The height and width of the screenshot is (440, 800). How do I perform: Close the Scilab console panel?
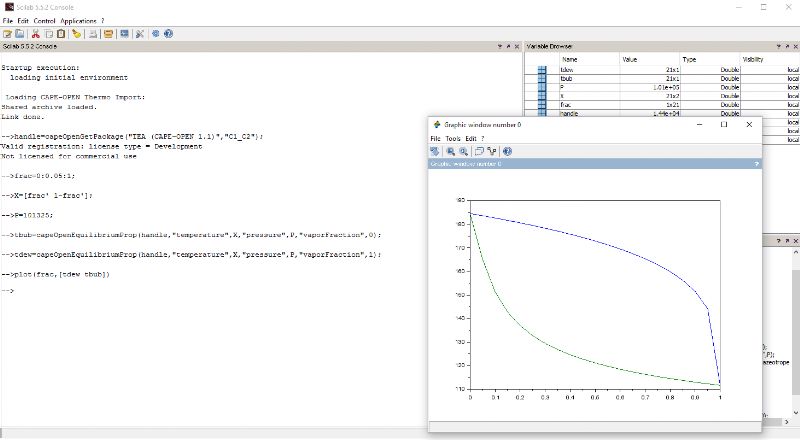point(517,46)
